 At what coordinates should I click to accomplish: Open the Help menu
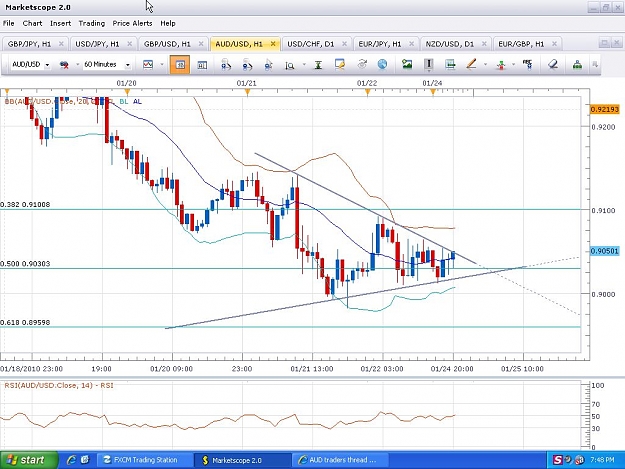[168, 24]
